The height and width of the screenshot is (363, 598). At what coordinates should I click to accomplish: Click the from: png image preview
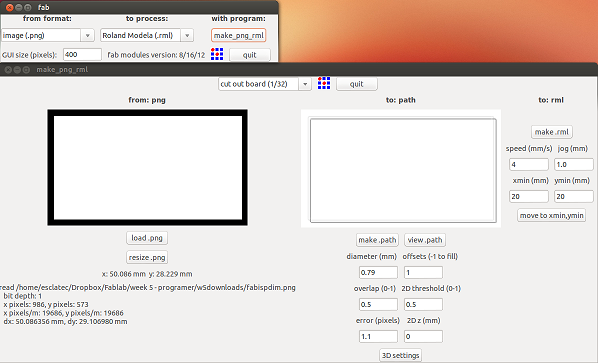[148, 167]
